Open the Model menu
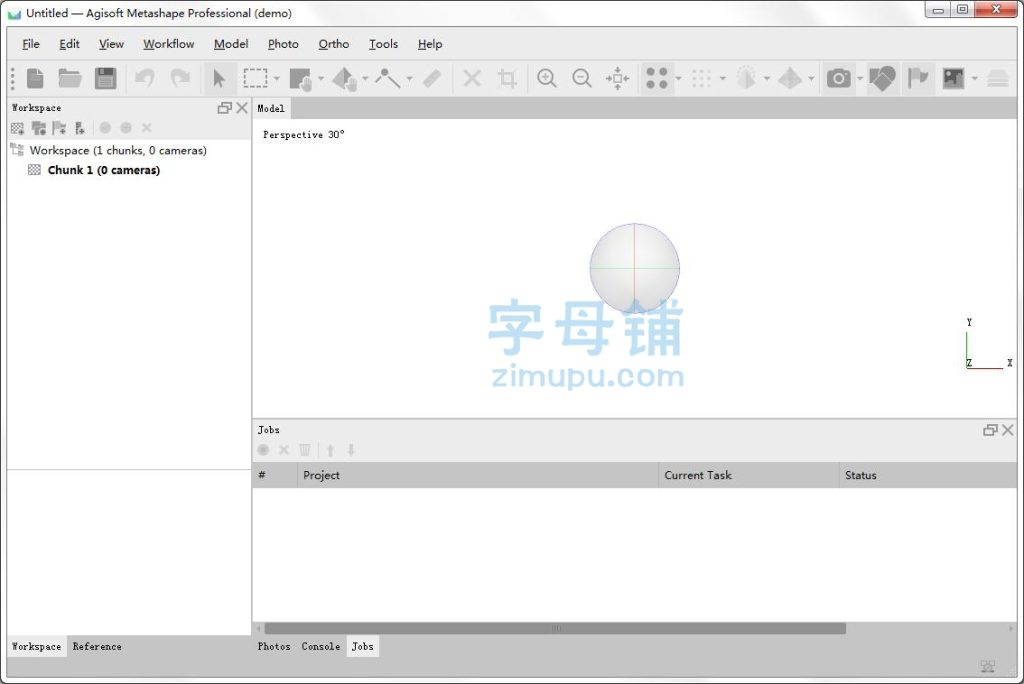The width and height of the screenshot is (1024, 684). click(x=231, y=44)
